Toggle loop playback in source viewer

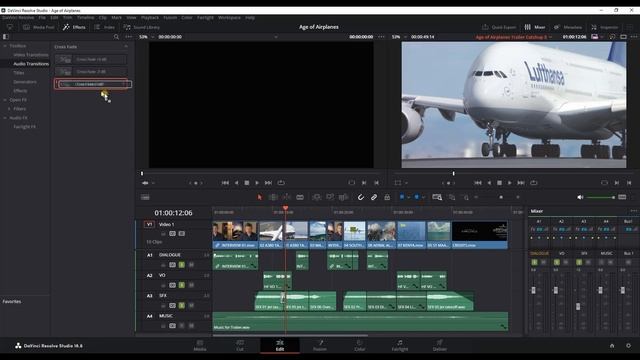[x=281, y=183]
